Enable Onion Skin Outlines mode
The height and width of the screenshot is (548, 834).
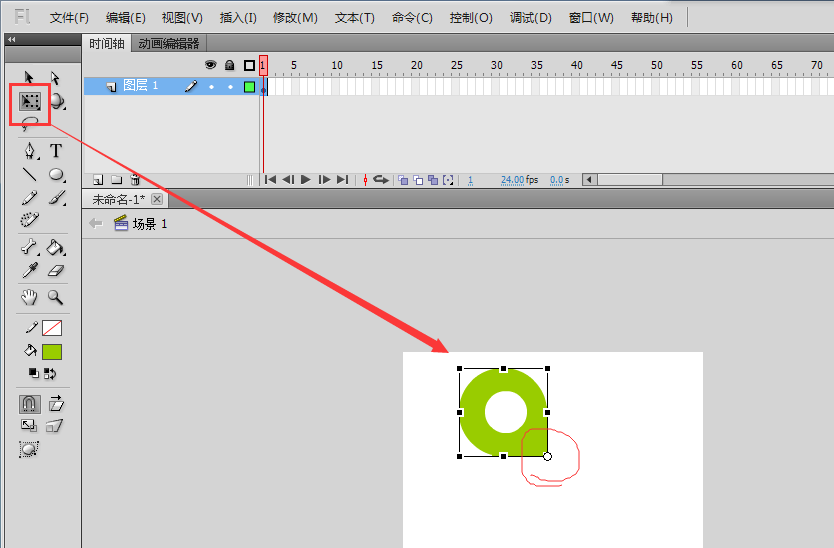(x=418, y=180)
